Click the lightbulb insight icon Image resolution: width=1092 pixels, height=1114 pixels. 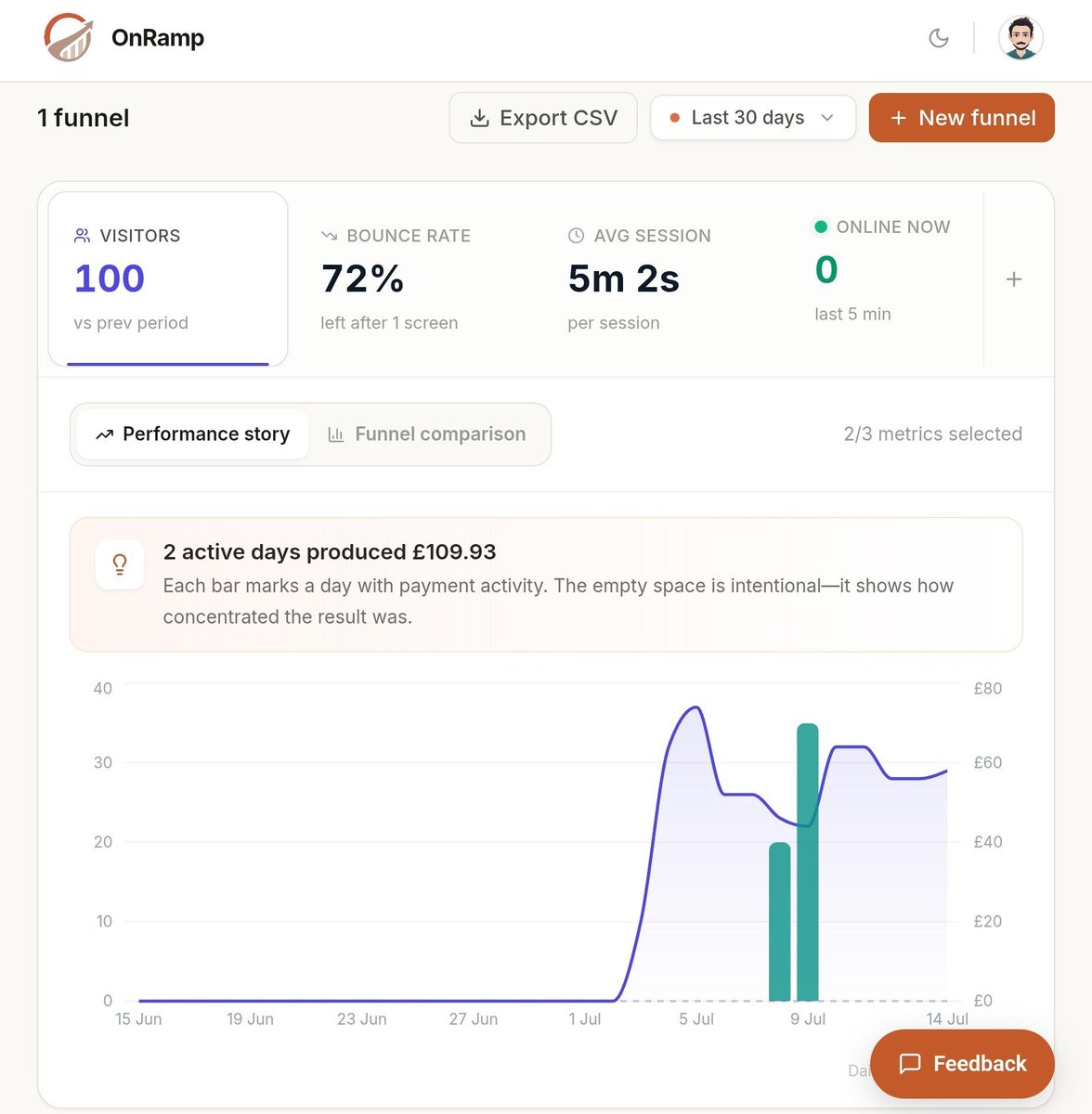point(120,564)
